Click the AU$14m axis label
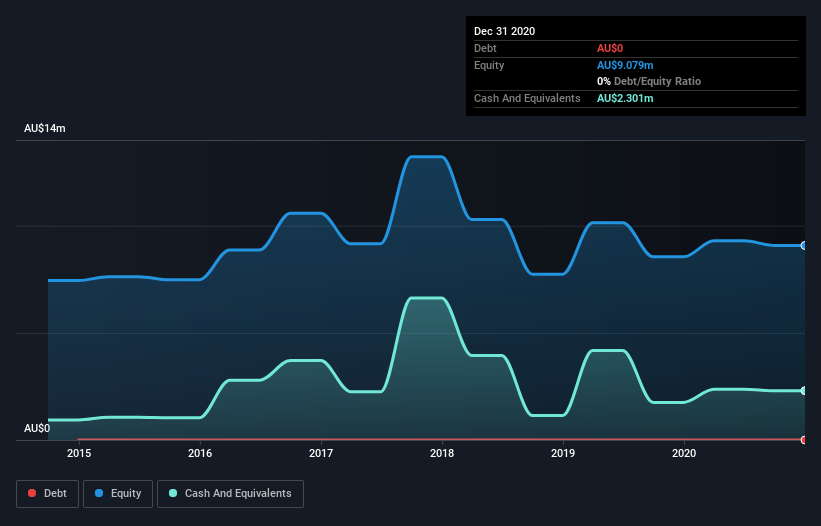Screen dimensions: 821x526 click(x=45, y=128)
